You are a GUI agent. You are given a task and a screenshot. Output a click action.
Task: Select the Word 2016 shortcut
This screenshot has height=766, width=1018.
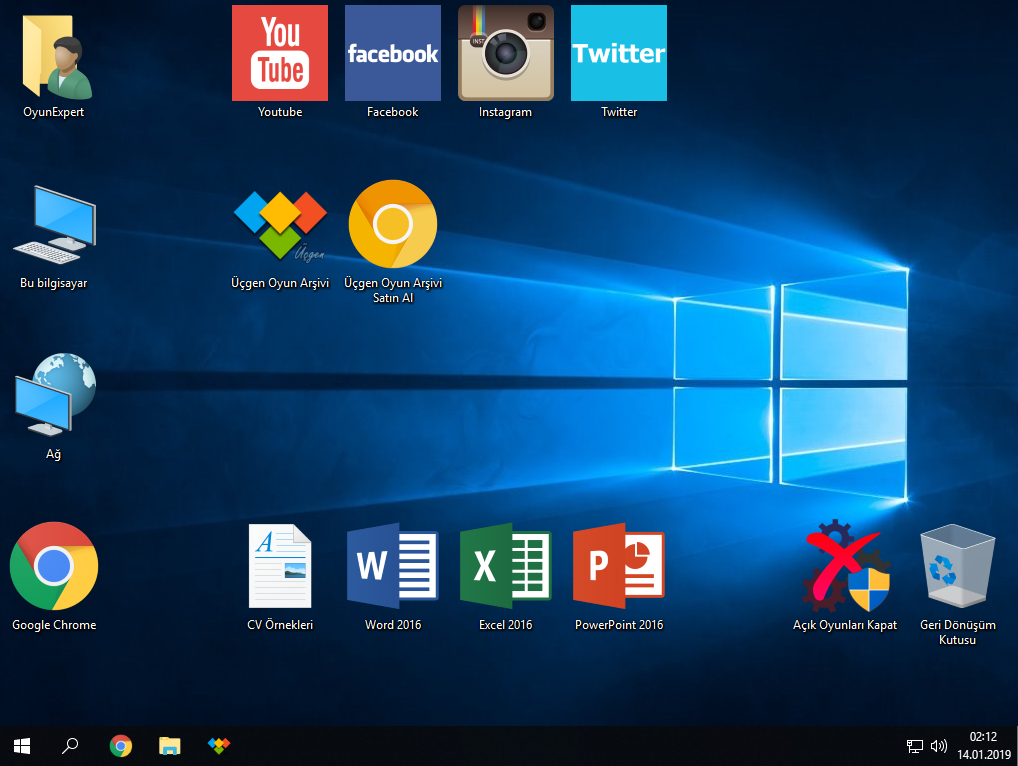coord(393,566)
